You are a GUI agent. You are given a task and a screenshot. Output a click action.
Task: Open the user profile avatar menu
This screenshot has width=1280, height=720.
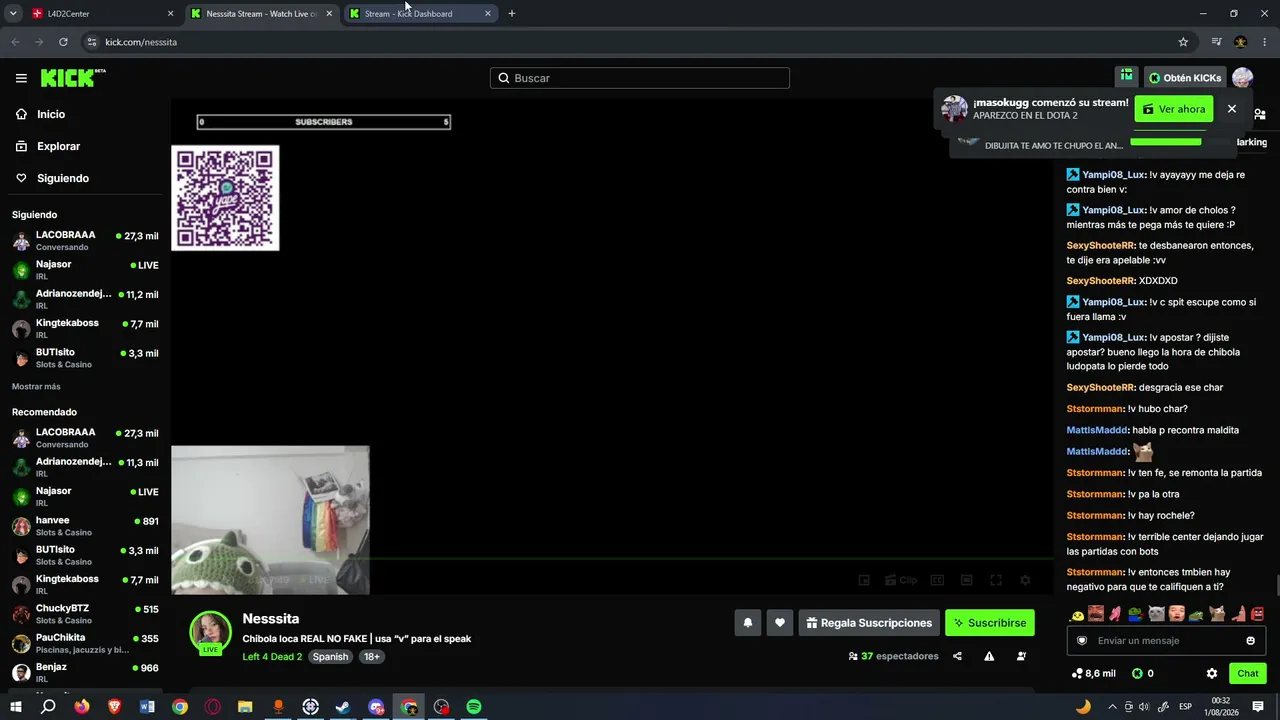coord(1242,78)
